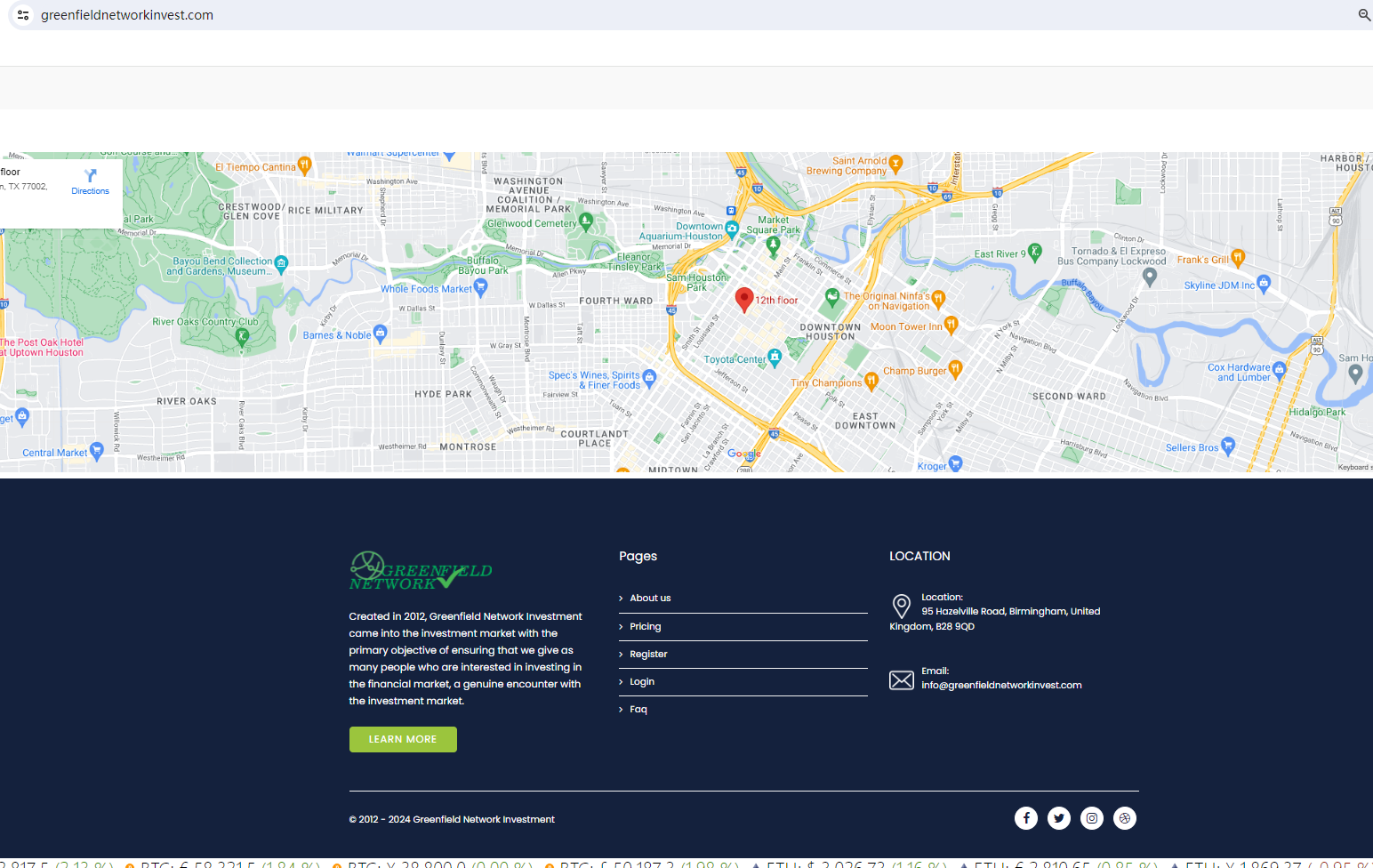1373x868 pixels.
Task: Open Directions from the map info card
Action: point(90,181)
